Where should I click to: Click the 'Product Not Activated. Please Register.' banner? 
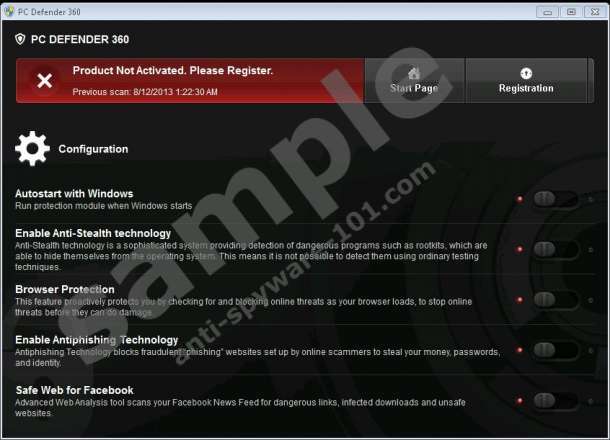coord(172,71)
